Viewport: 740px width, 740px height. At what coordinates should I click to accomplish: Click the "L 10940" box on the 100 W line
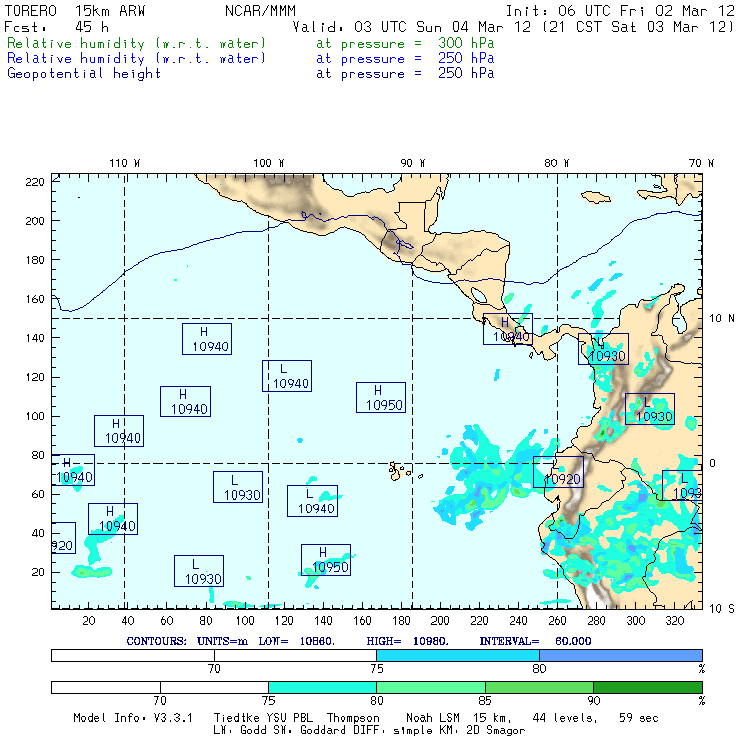point(287,376)
